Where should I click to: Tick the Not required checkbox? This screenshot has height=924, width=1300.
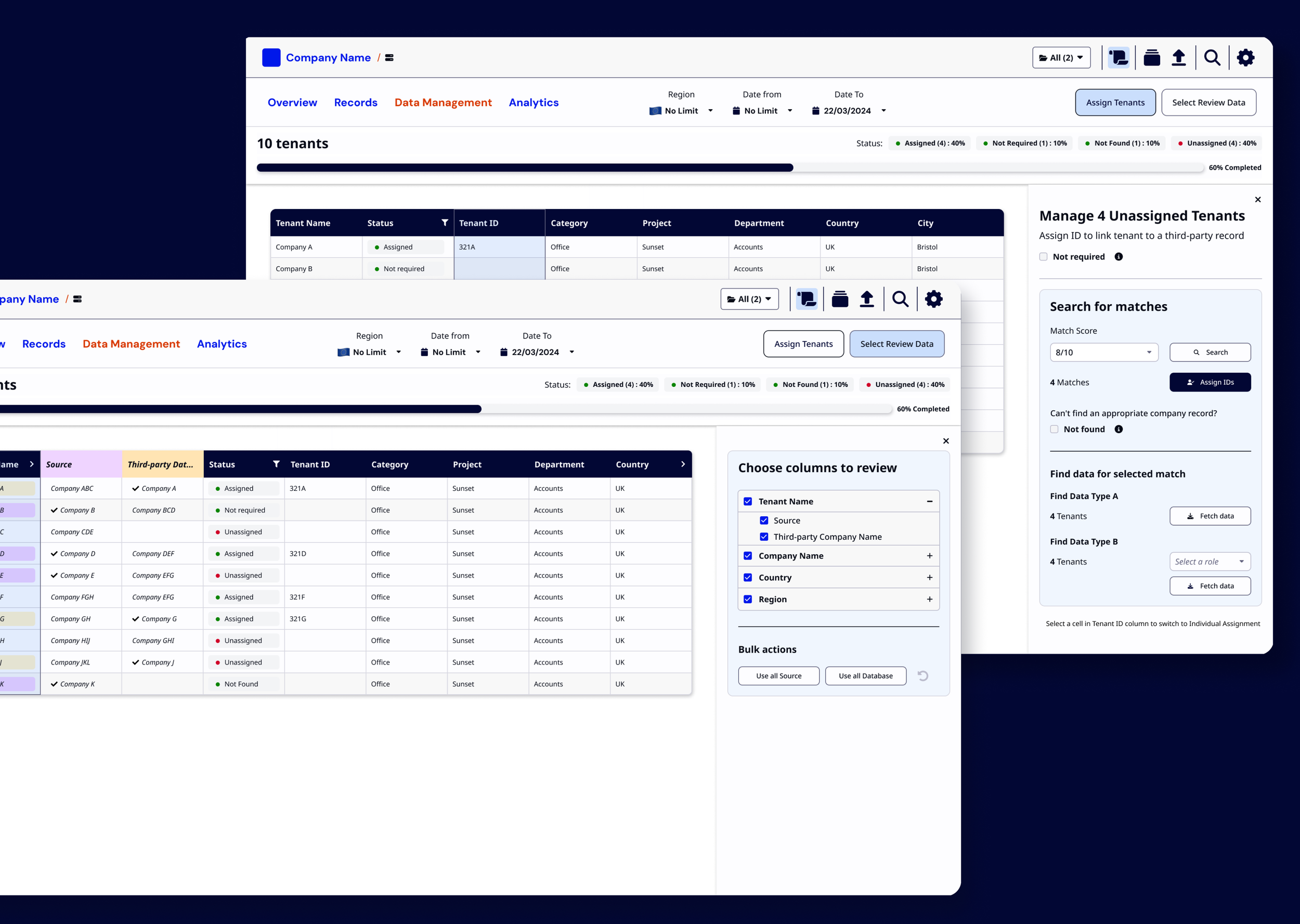click(x=1044, y=256)
